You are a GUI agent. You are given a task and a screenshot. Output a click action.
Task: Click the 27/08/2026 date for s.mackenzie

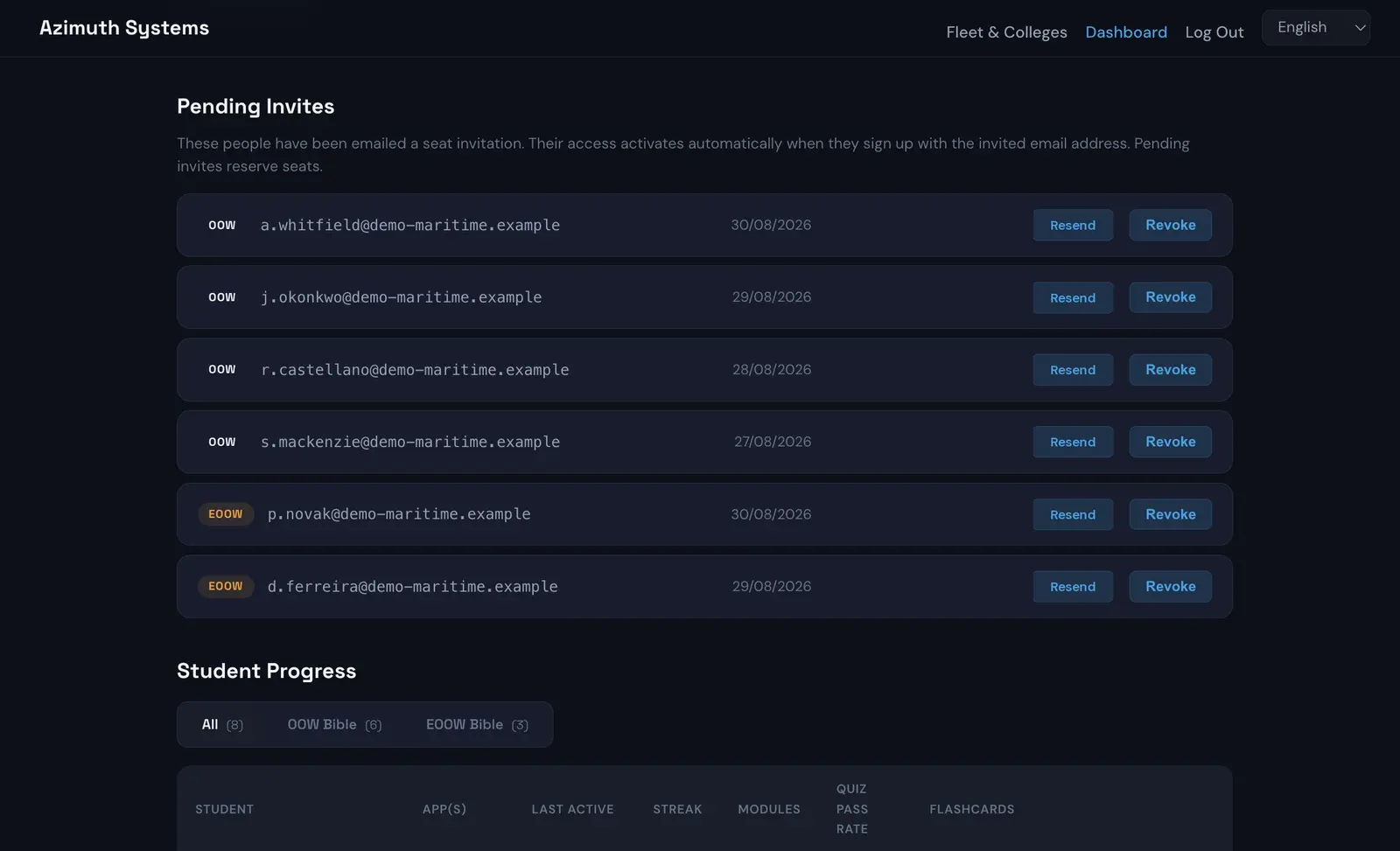(773, 442)
